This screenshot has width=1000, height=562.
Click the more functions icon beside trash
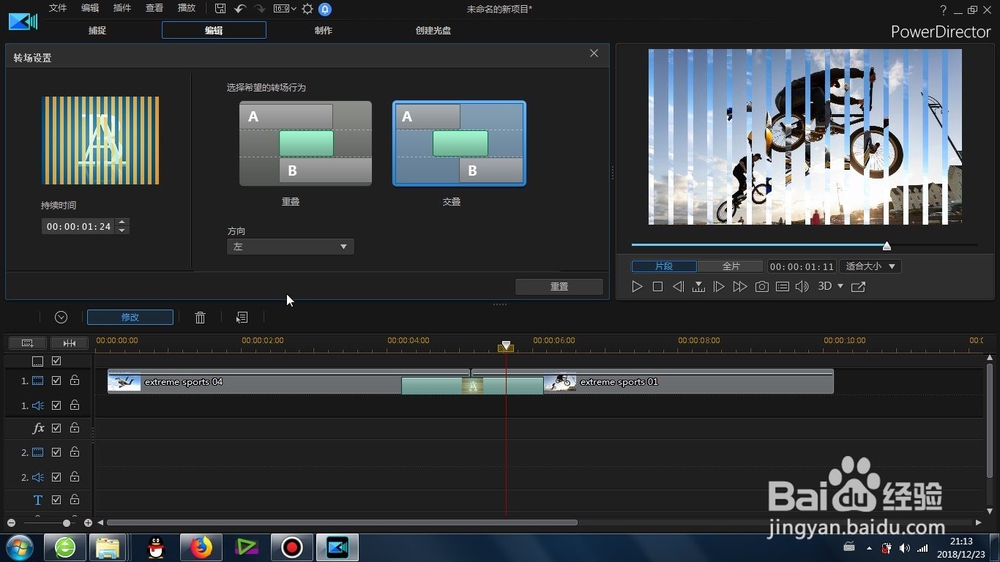242,317
